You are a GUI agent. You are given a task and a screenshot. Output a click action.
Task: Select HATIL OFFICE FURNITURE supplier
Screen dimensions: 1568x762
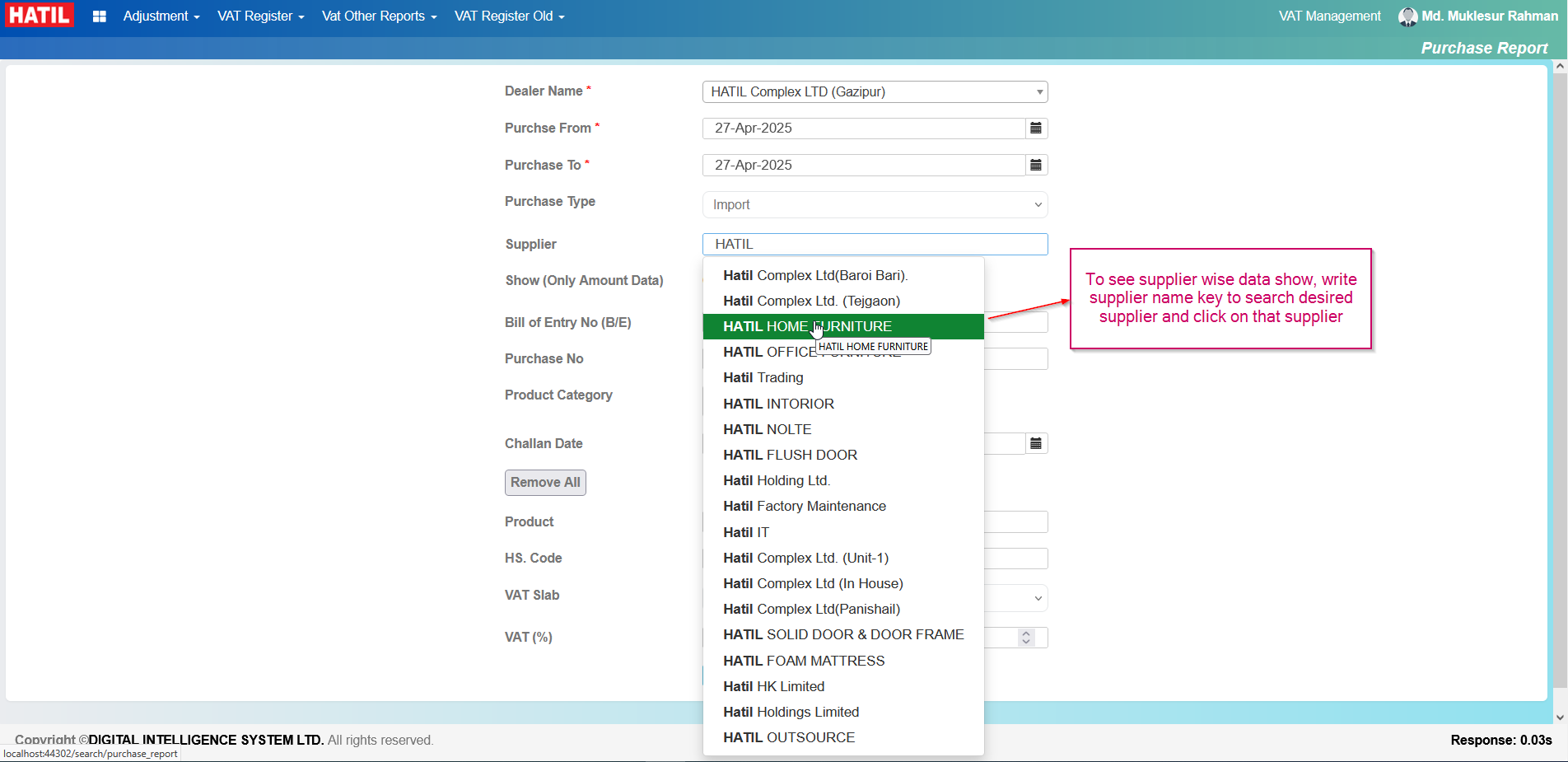(843, 353)
